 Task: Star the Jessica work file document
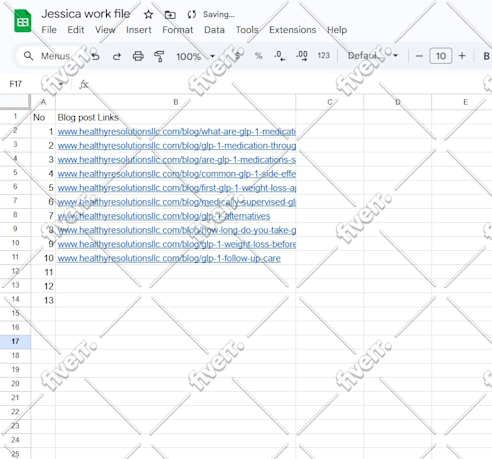[148, 14]
